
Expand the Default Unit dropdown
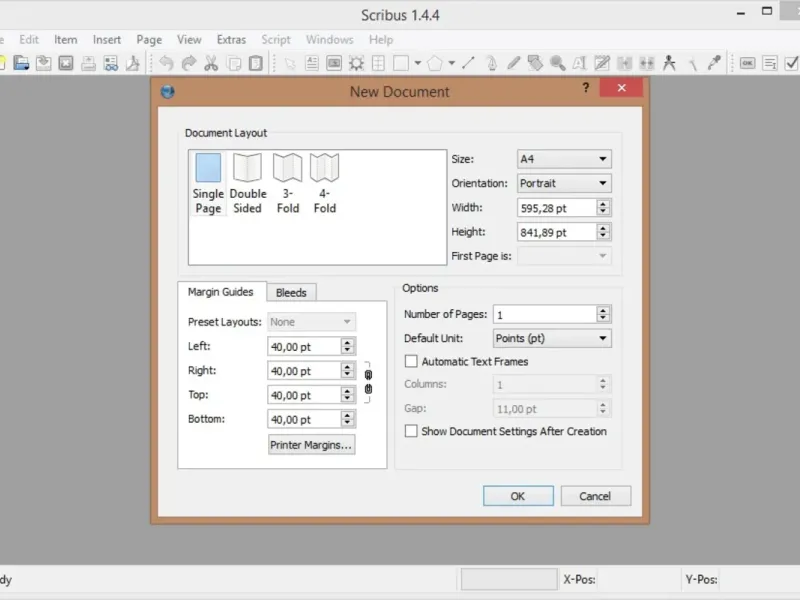[x=552, y=338]
